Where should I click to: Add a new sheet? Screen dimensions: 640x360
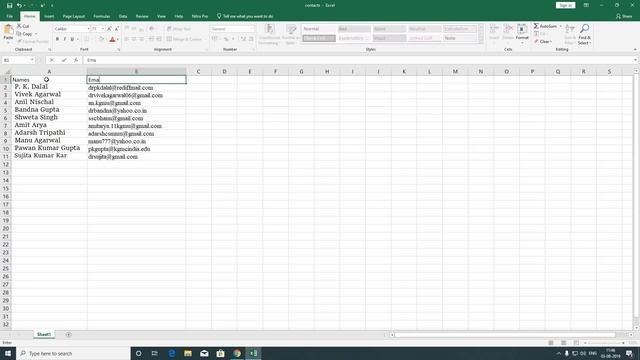coord(68,335)
